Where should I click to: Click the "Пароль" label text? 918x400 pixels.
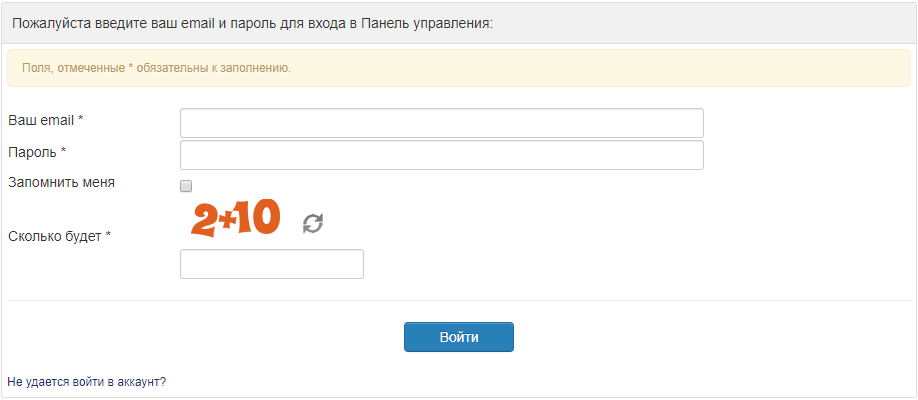click(32, 152)
